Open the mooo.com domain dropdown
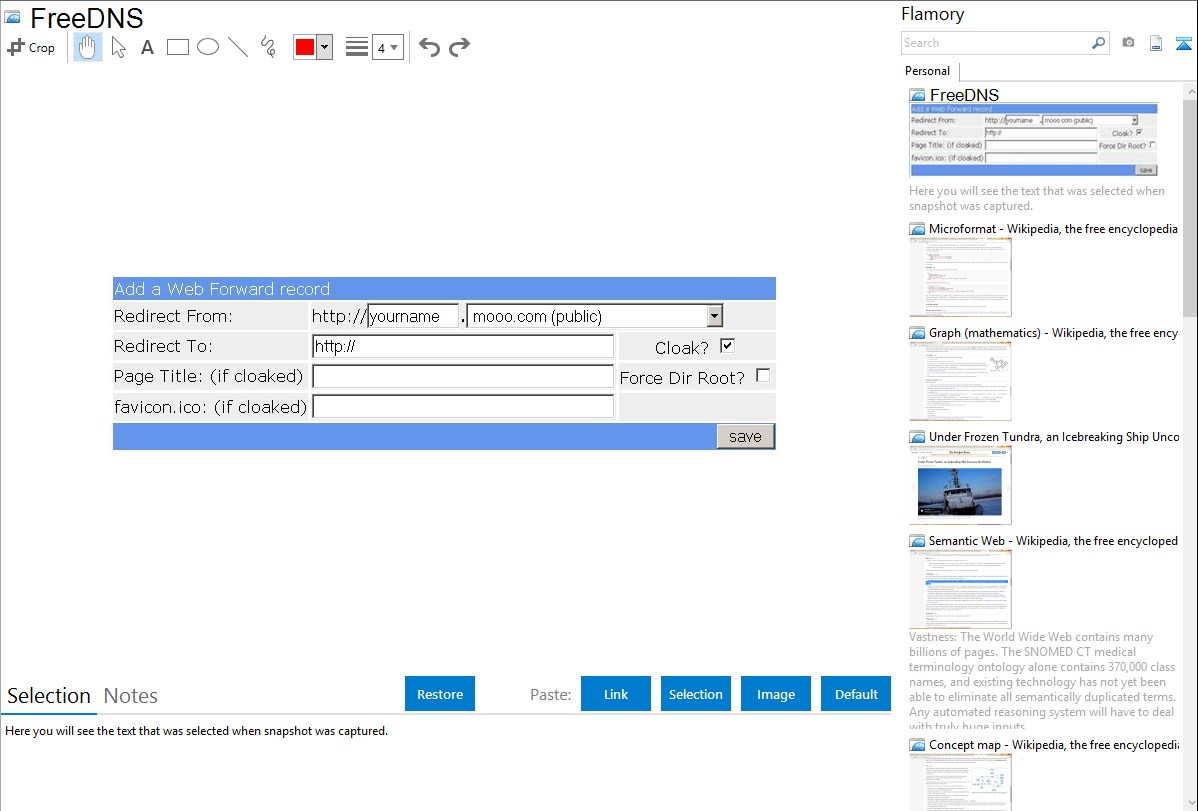The height and width of the screenshot is (811, 1198). point(714,316)
